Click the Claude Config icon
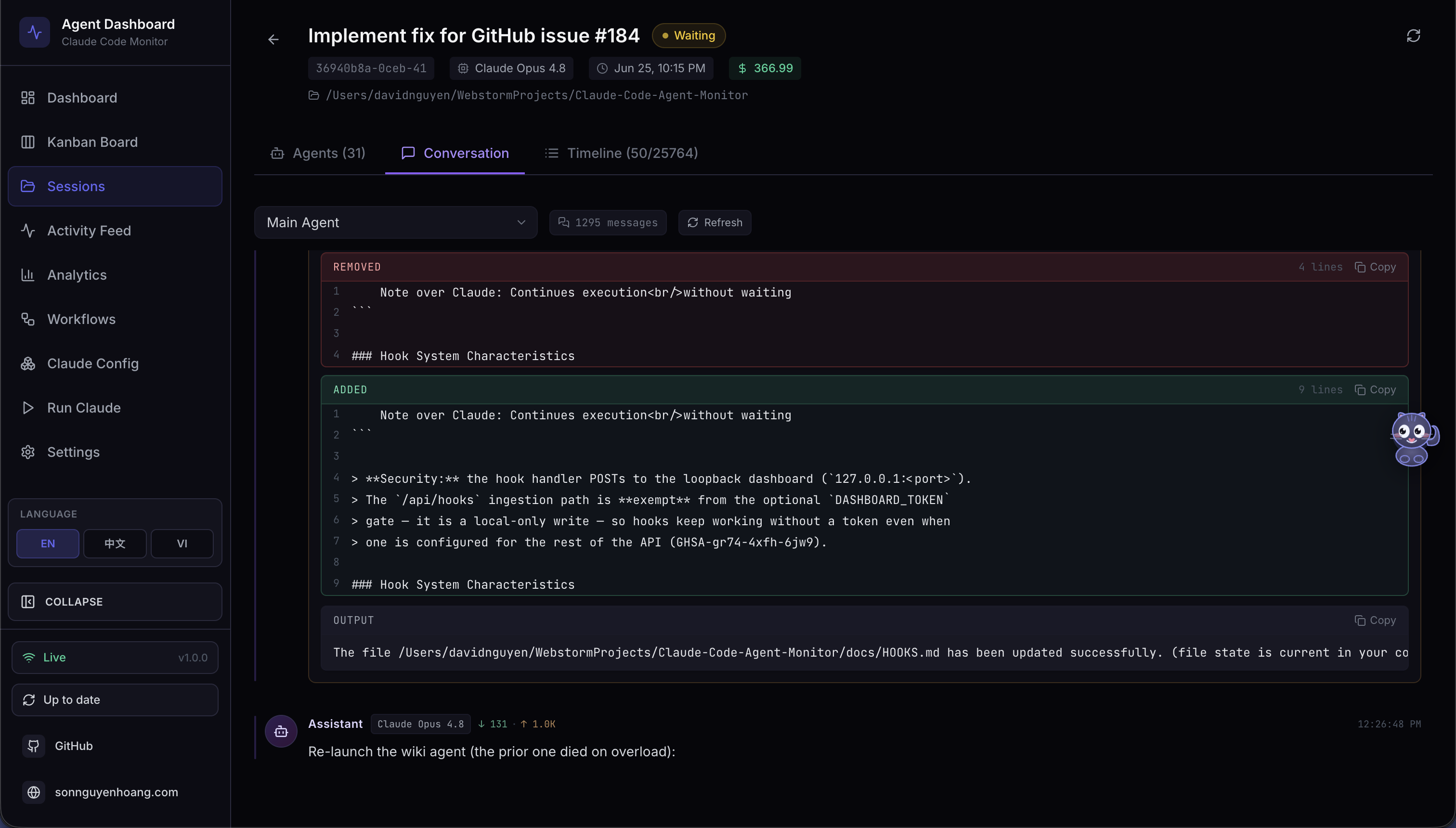 (28, 364)
